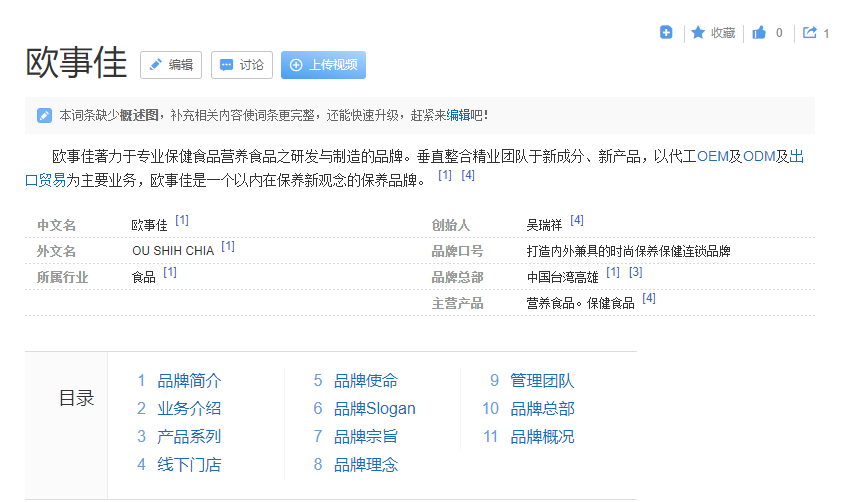
Task: Jump to section 11 品牌概况
Action: tap(542, 437)
